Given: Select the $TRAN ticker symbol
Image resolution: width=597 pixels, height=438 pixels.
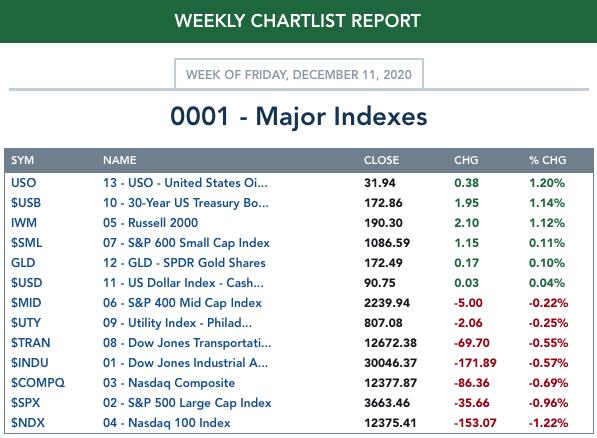Looking at the screenshot, I should click(30, 343).
